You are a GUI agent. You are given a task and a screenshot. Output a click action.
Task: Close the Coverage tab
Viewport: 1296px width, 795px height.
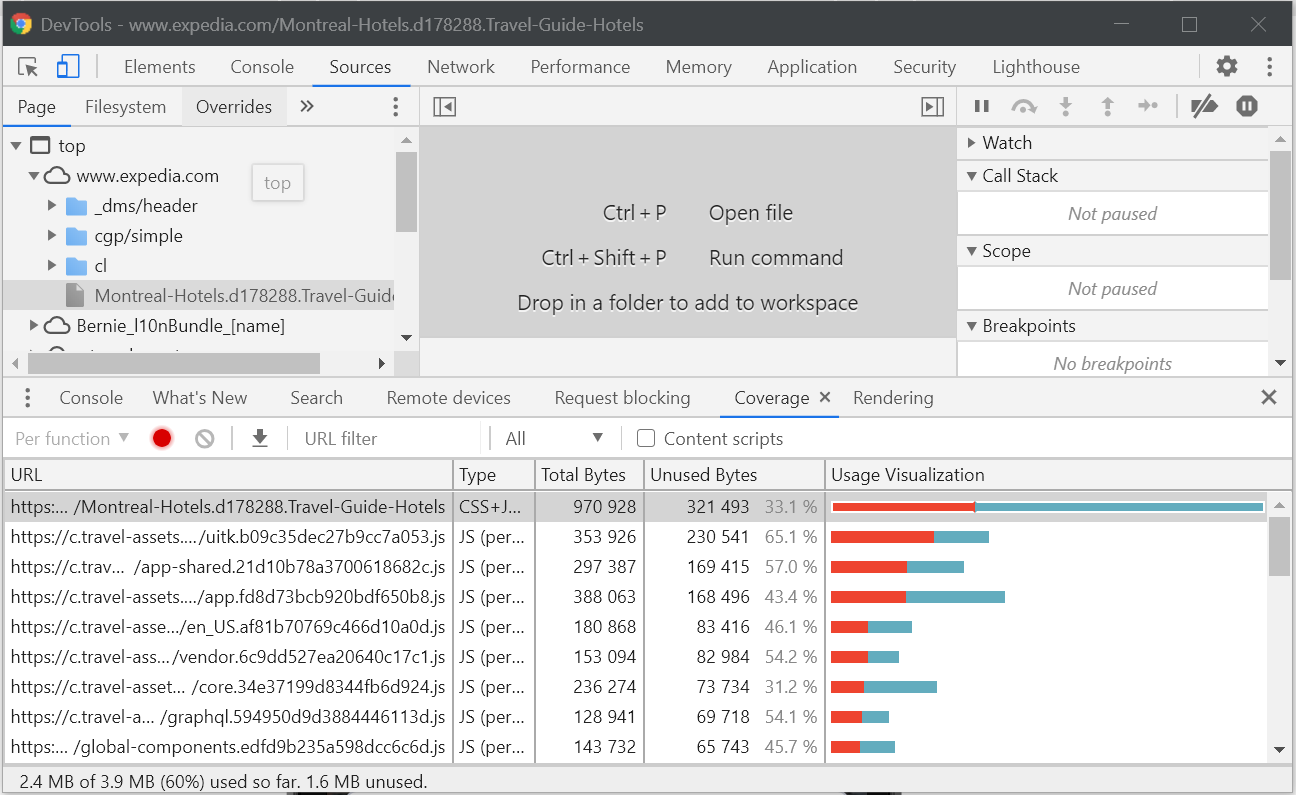[x=825, y=397]
